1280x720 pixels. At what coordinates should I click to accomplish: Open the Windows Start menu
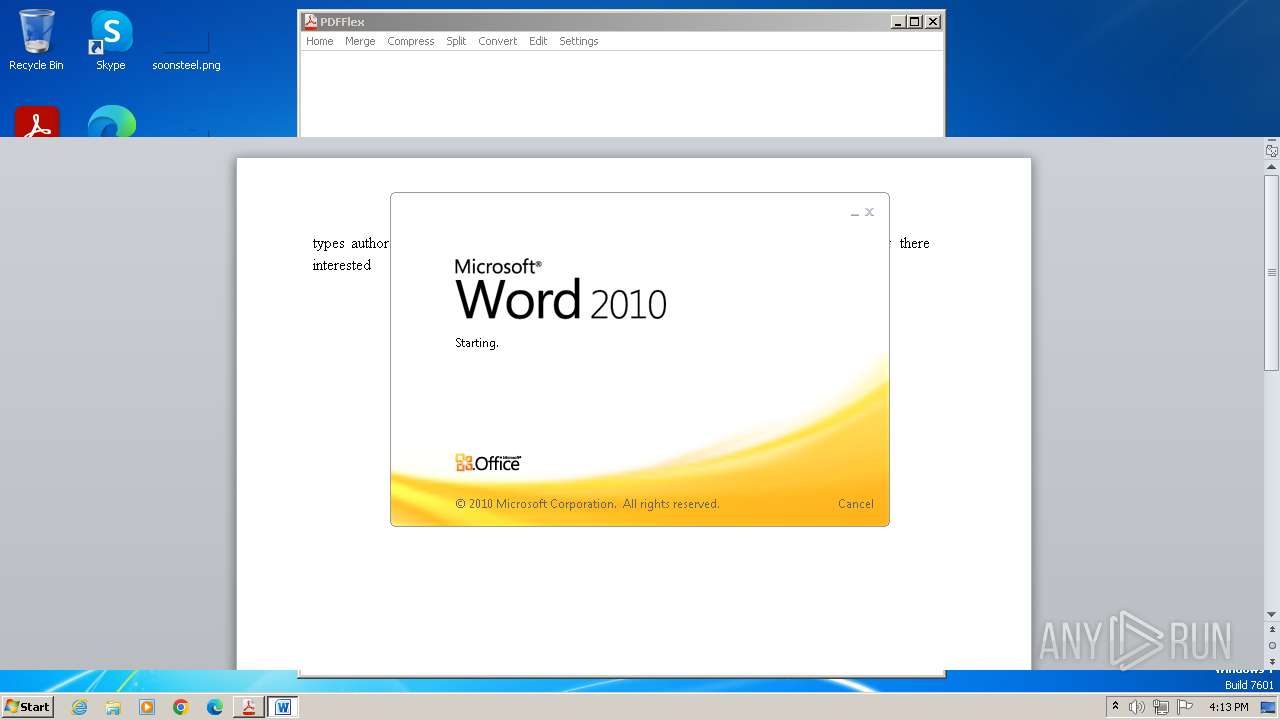pyautogui.click(x=28, y=707)
